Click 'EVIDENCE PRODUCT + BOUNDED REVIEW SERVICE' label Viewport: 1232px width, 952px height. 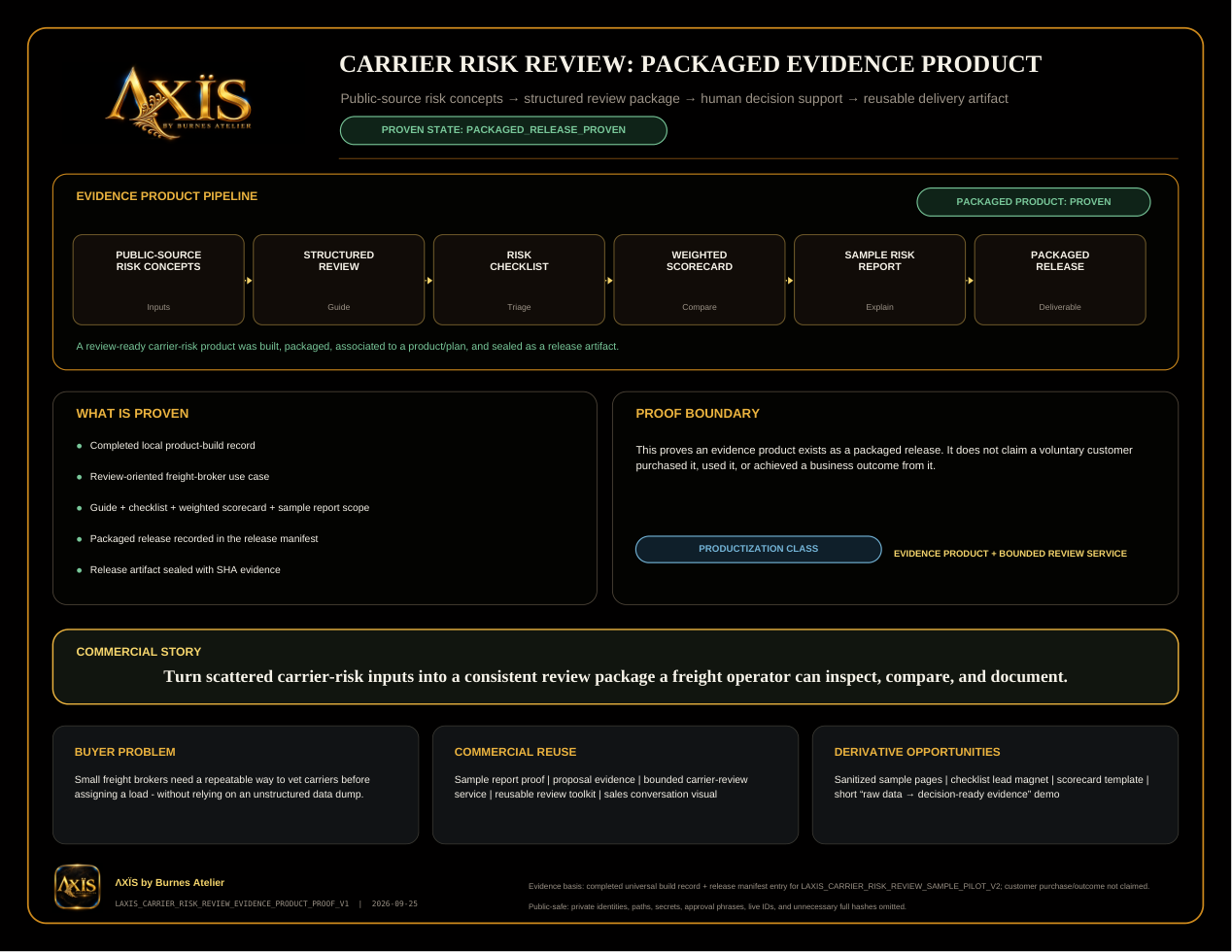tap(1010, 554)
